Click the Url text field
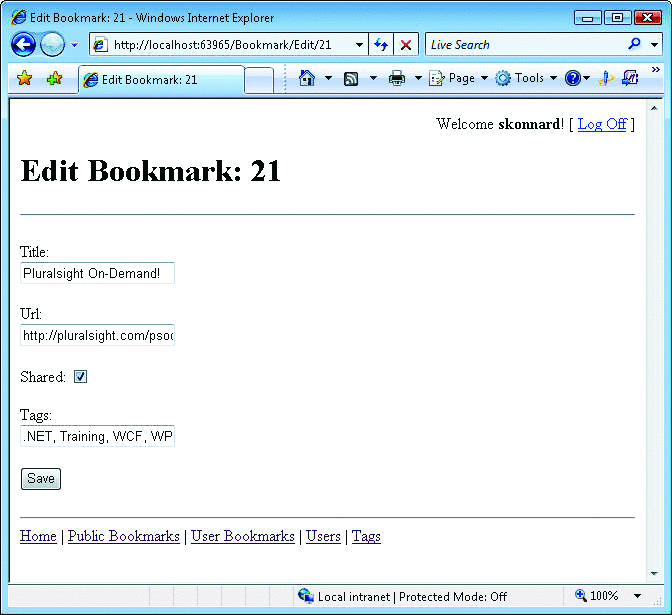Image resolution: width=672 pixels, height=615 pixels. click(x=97, y=335)
